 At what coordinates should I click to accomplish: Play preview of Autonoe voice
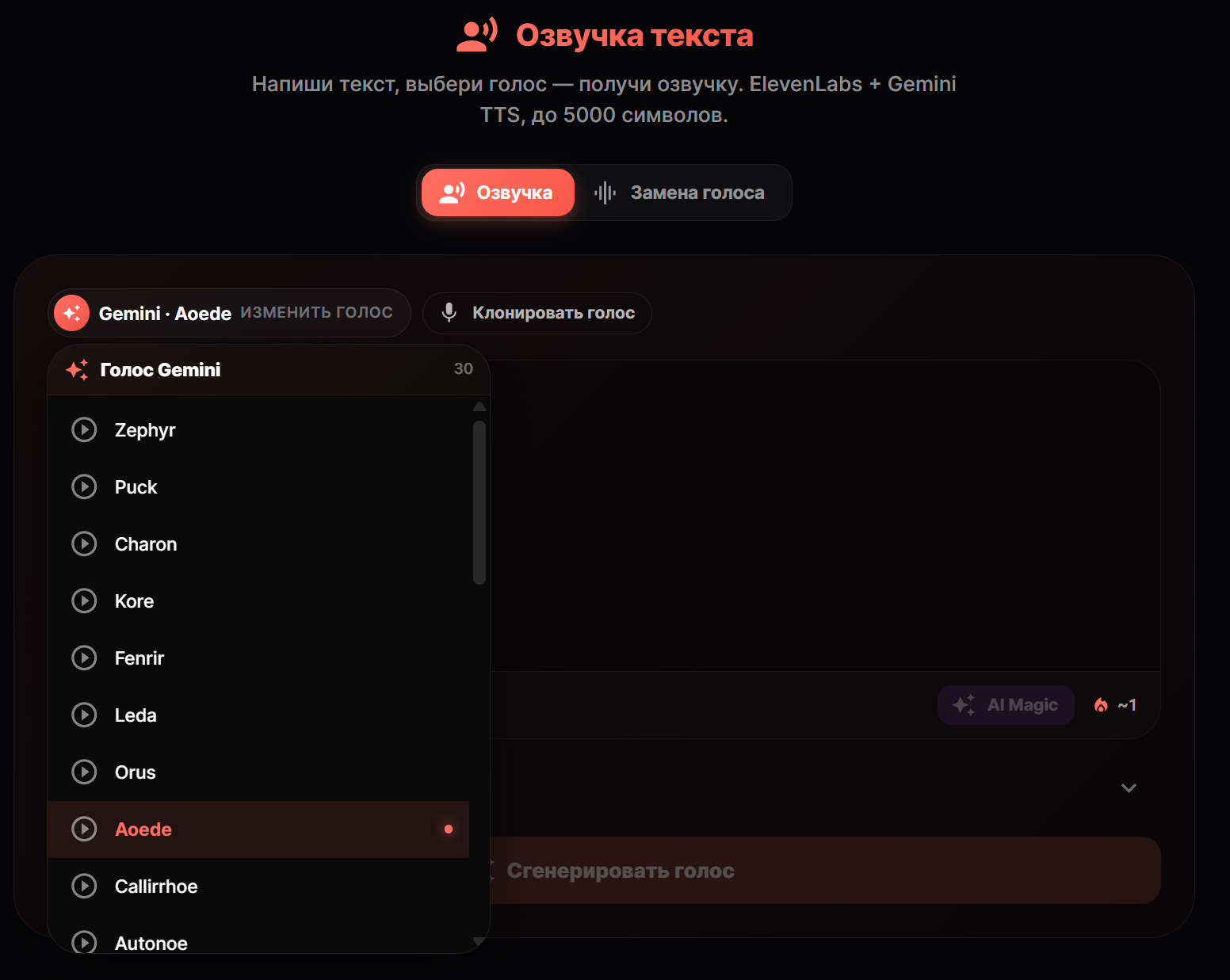tap(84, 942)
